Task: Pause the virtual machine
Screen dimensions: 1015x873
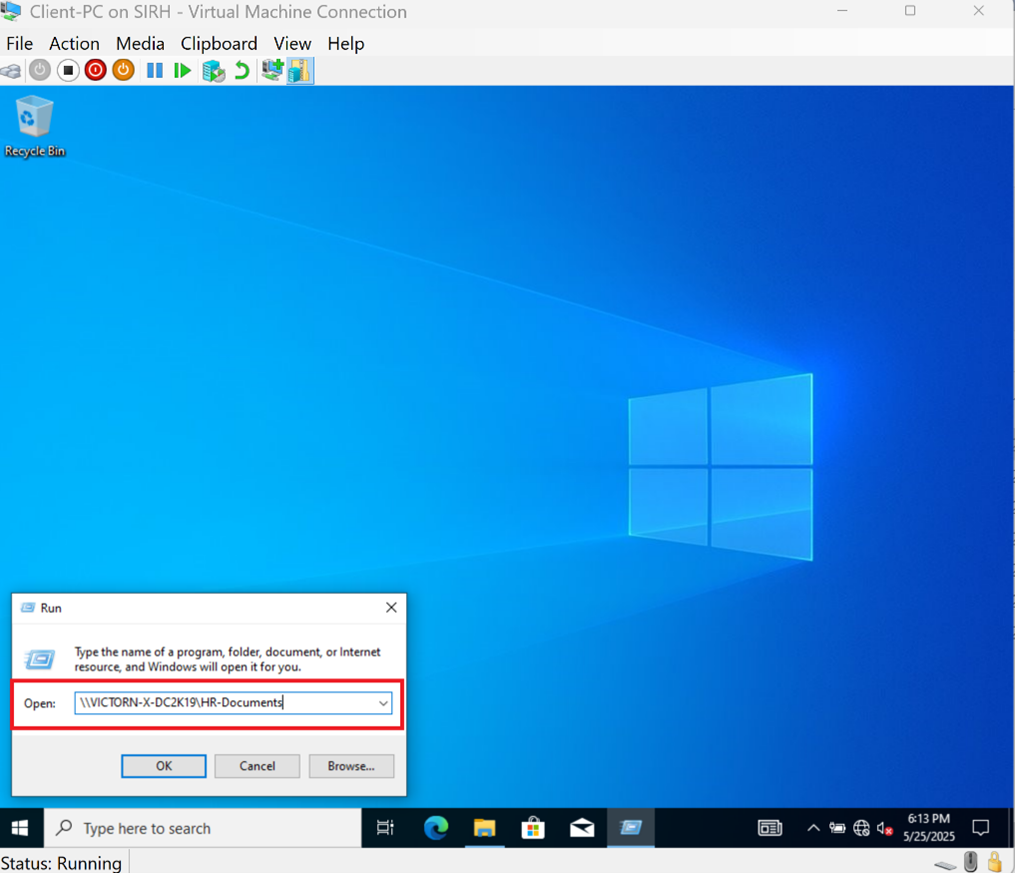Action: (154, 70)
